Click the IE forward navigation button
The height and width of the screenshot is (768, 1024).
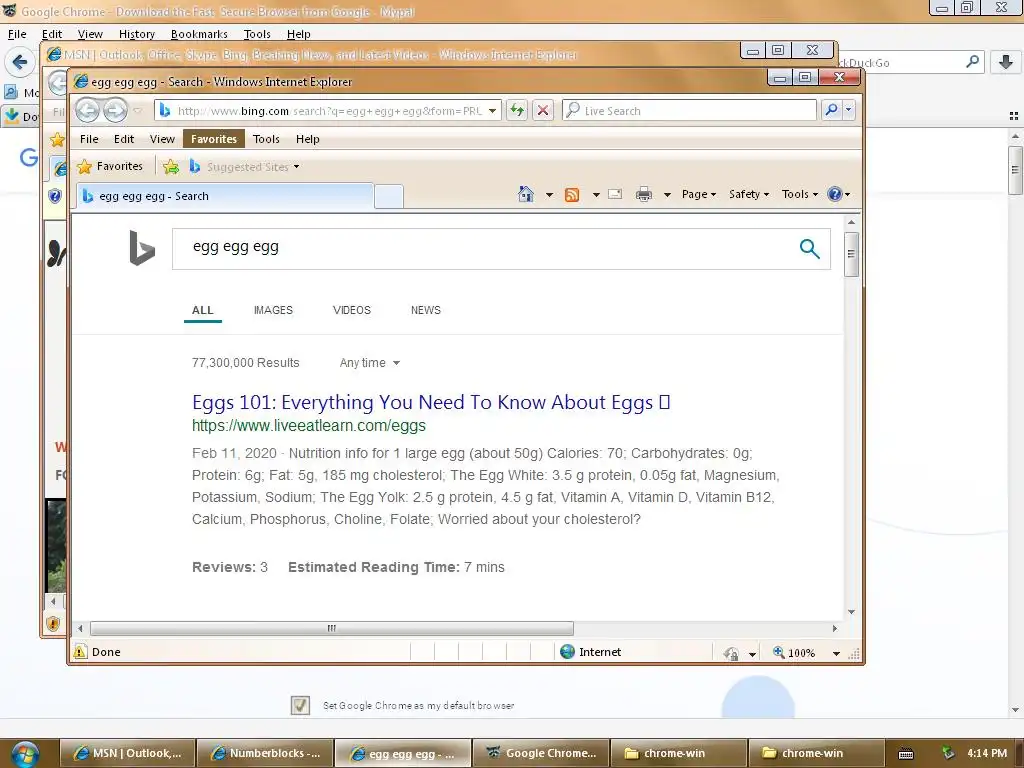[x=116, y=110]
